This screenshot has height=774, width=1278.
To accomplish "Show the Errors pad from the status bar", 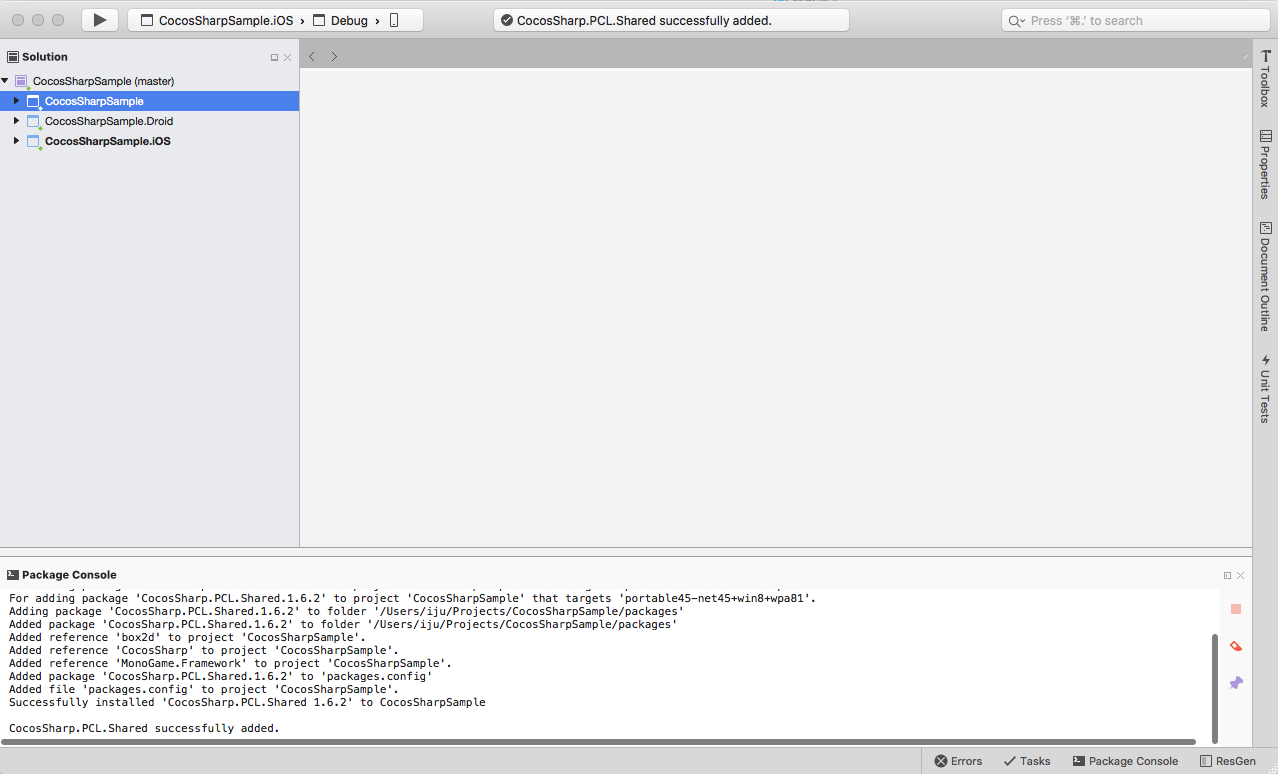I will (958, 761).
